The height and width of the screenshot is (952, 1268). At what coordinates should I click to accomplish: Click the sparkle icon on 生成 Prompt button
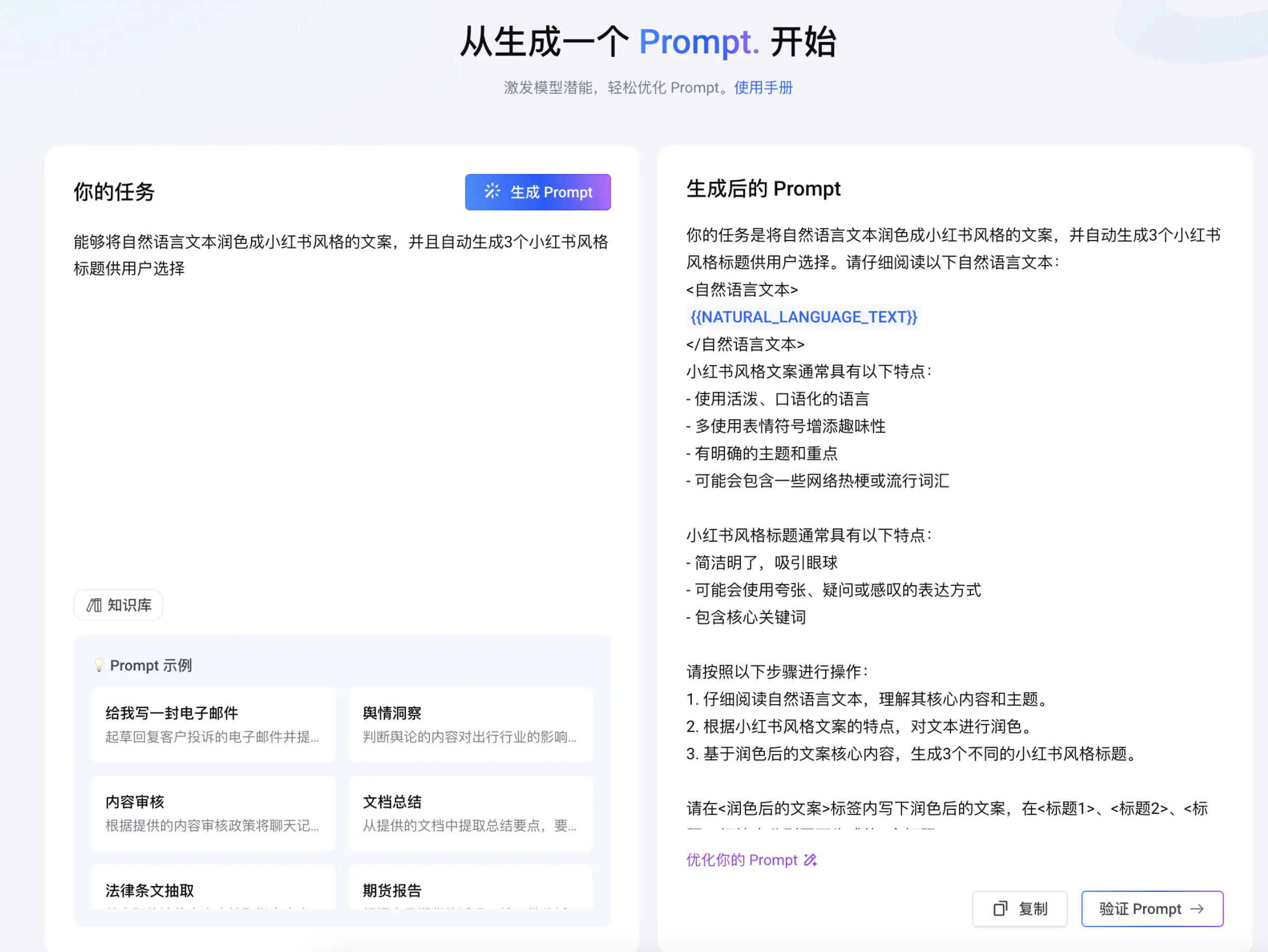[492, 191]
